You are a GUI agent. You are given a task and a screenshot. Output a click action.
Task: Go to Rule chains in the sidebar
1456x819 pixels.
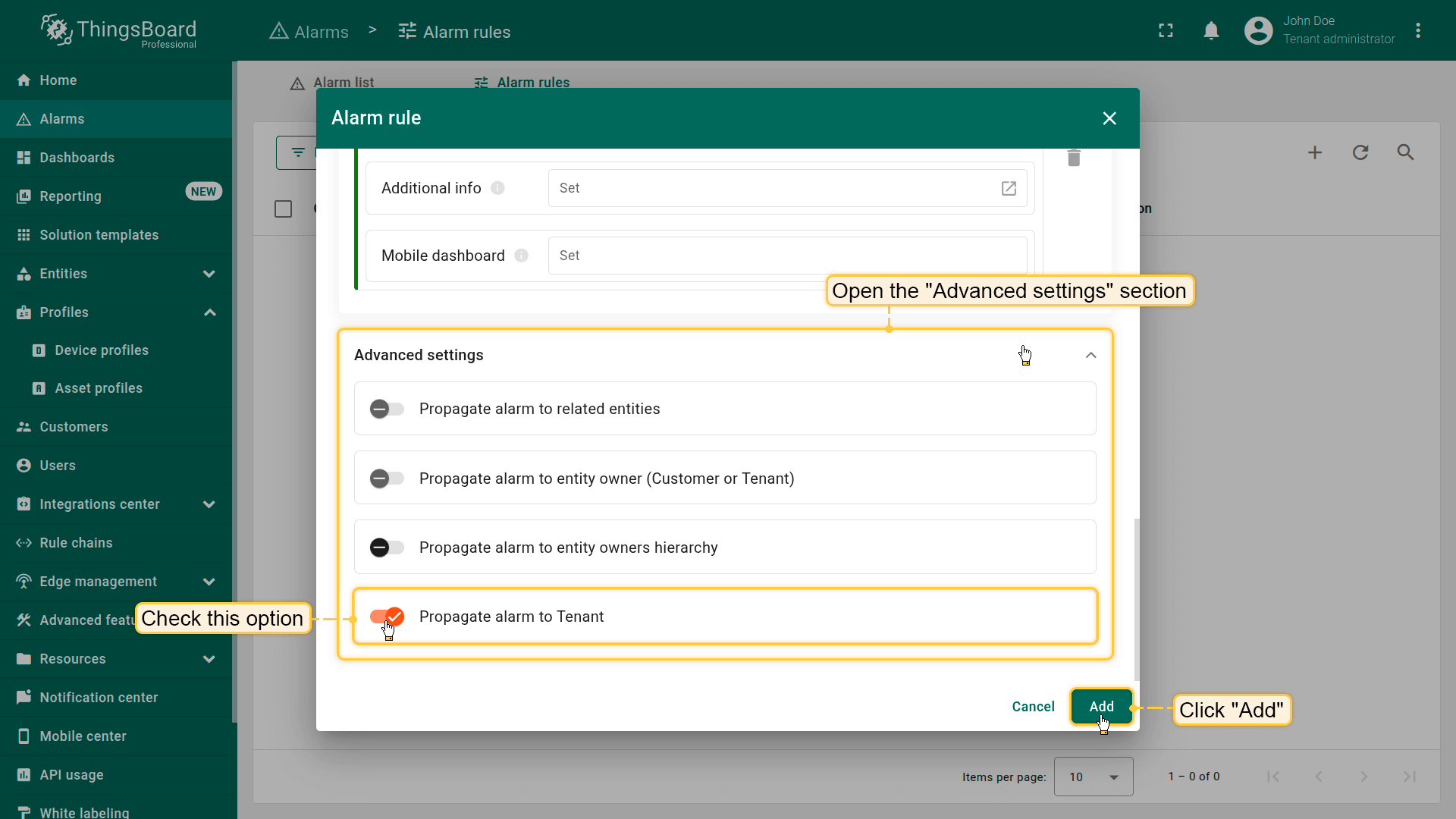76,543
